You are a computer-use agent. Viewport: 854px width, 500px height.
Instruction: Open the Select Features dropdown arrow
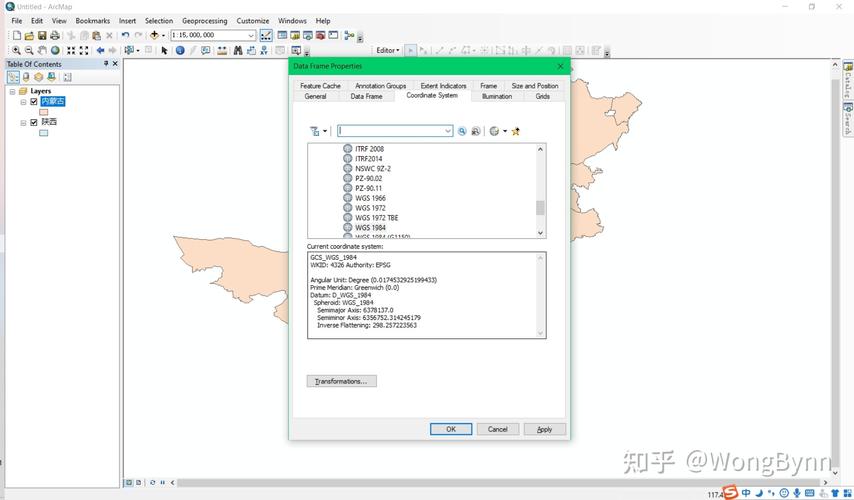pyautogui.click(x=138, y=50)
